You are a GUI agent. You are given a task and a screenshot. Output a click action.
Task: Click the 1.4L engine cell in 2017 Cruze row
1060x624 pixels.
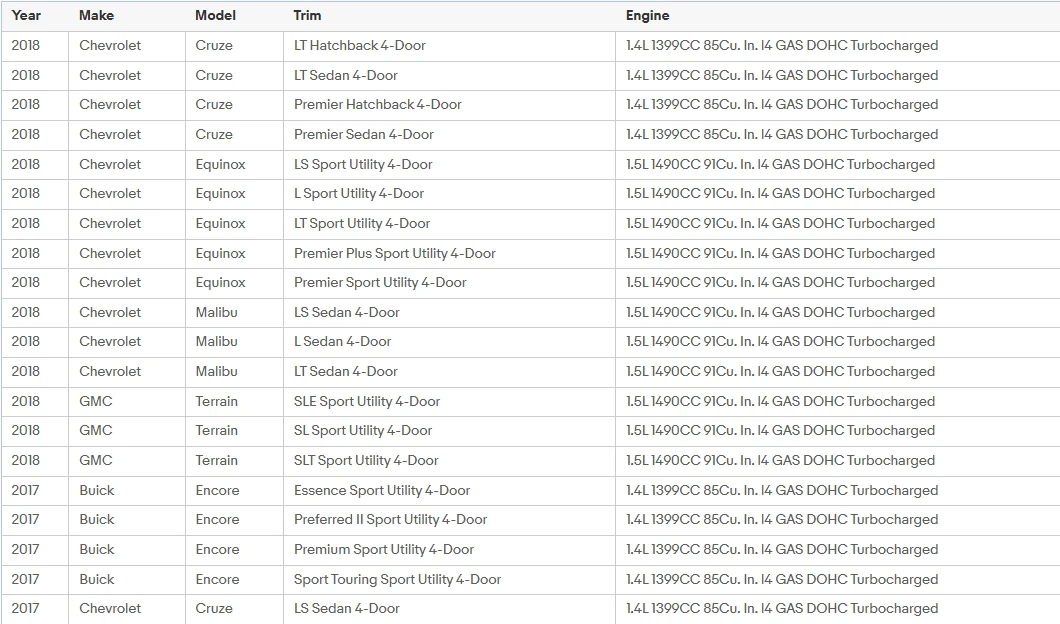(782, 608)
